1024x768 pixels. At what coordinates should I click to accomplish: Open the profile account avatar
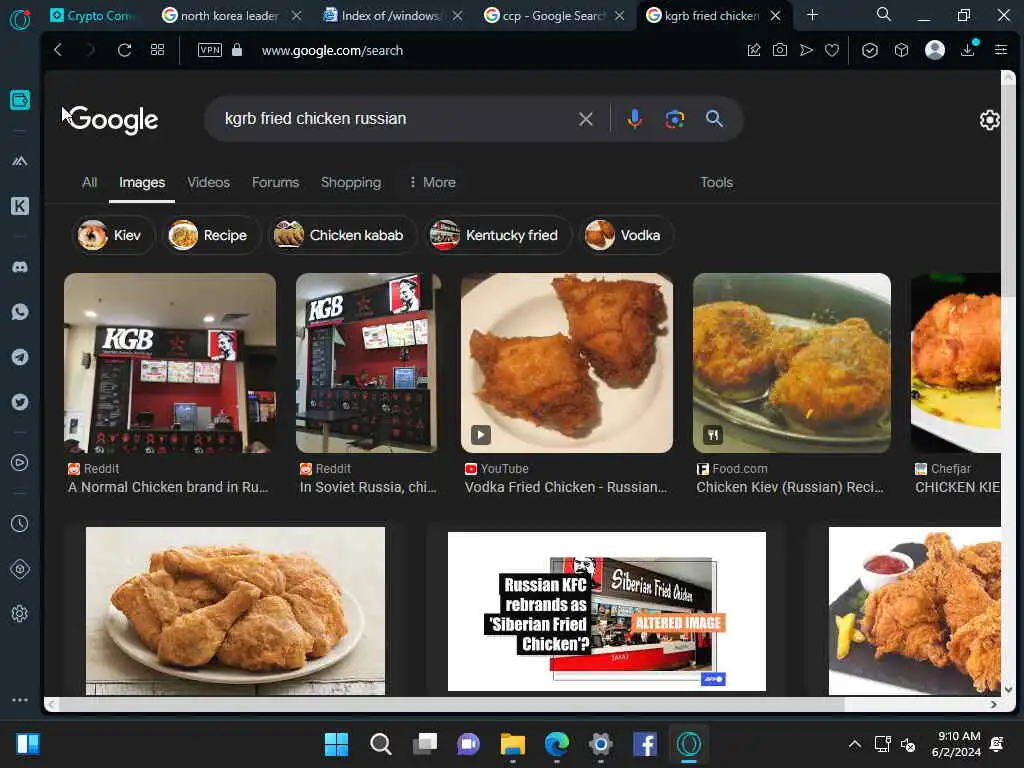click(935, 50)
